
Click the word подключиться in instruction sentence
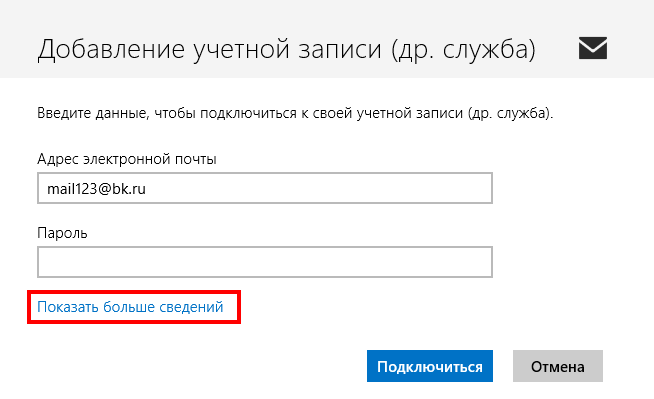point(248,113)
